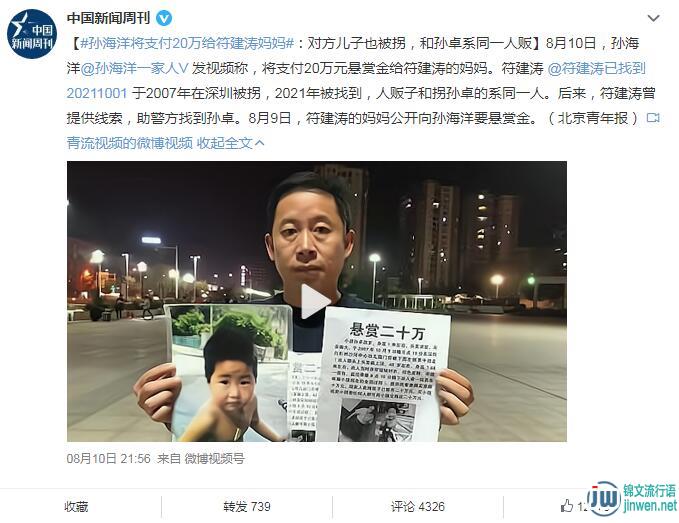Open 青流视频的微博视频 link
The height and width of the screenshot is (523, 679).
point(129,143)
